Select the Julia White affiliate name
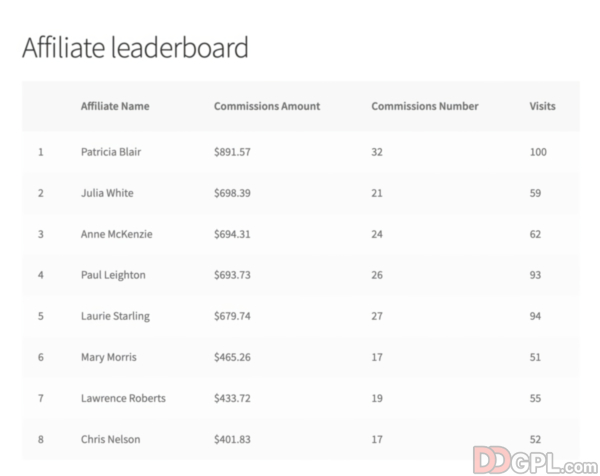Viewport: 600px width, 476px height. pyautogui.click(x=107, y=193)
